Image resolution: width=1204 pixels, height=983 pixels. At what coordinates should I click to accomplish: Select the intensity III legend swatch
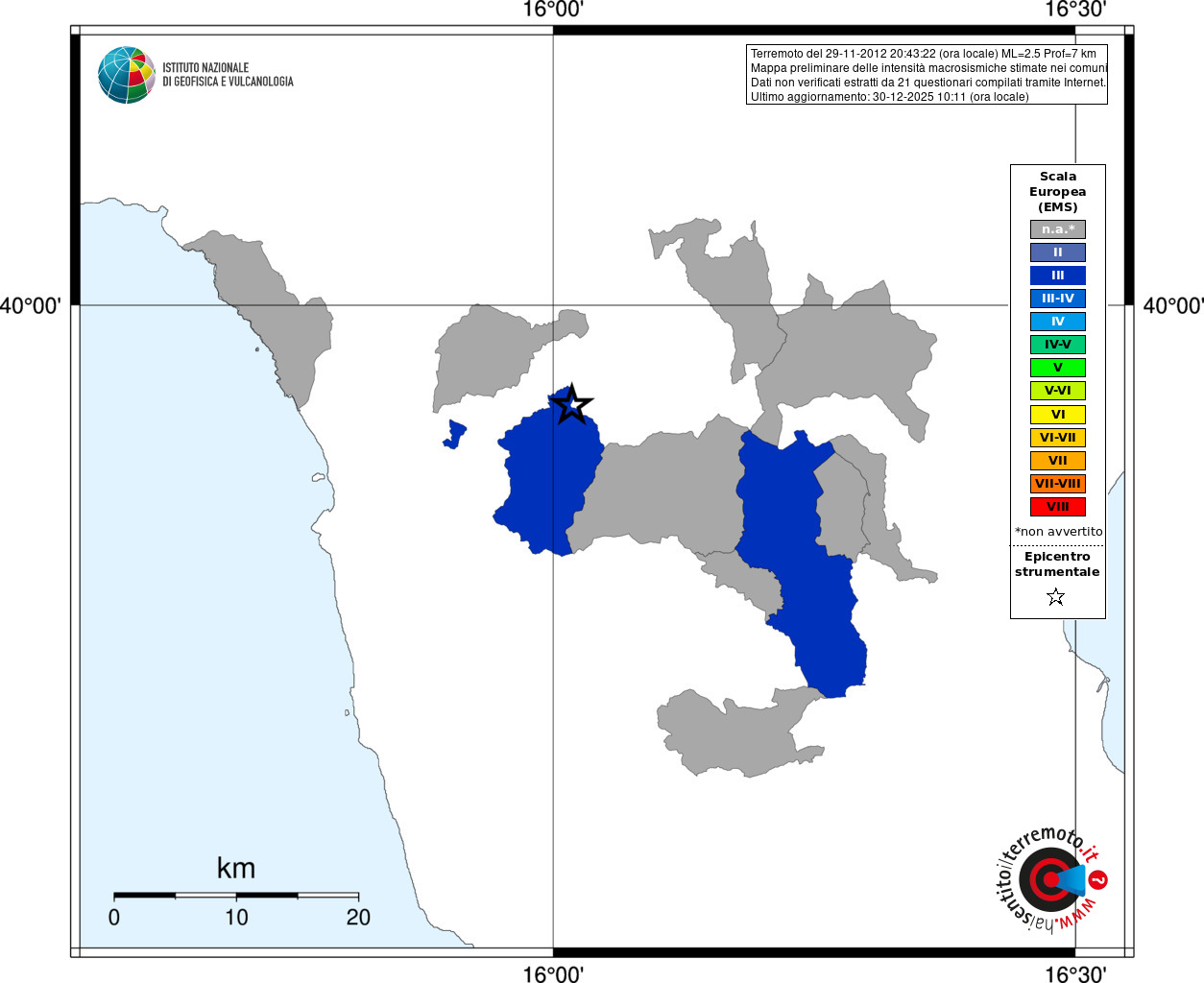1058,276
